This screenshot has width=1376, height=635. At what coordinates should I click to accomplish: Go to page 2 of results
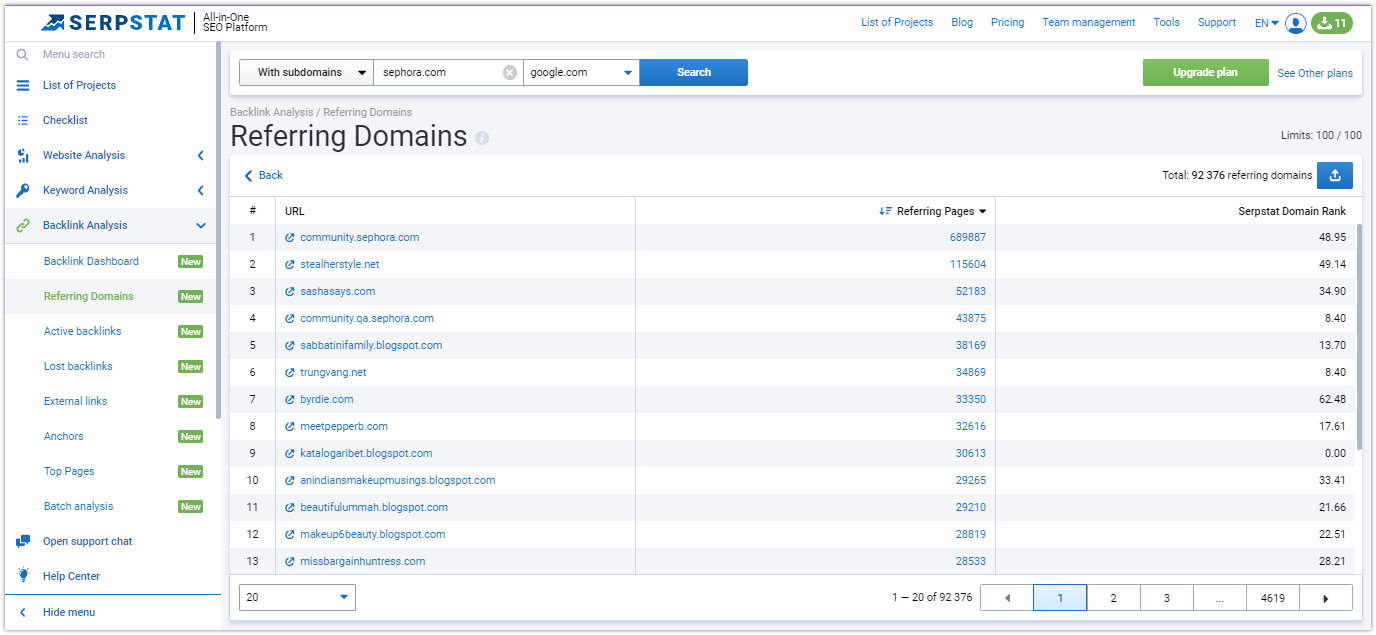coord(1113,598)
